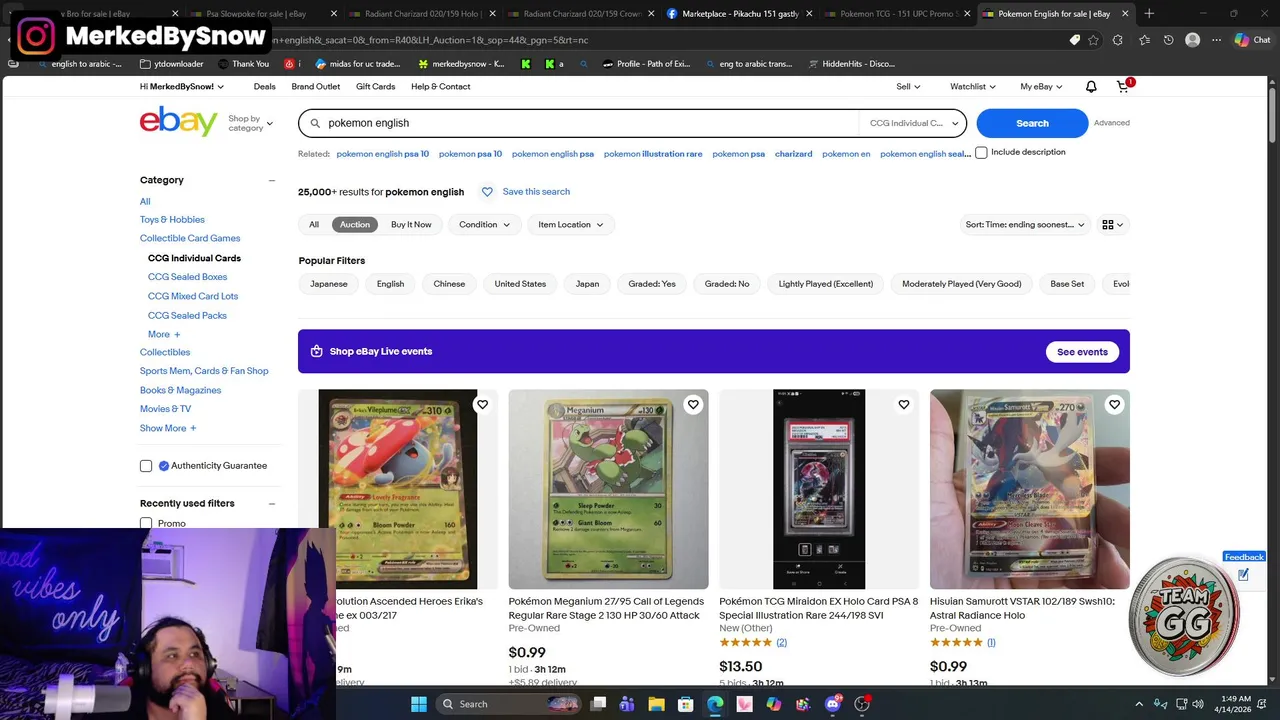This screenshot has width=1280, height=720.
Task: Watch the Meganium 27/95 listing via heart icon
Action: [693, 405]
